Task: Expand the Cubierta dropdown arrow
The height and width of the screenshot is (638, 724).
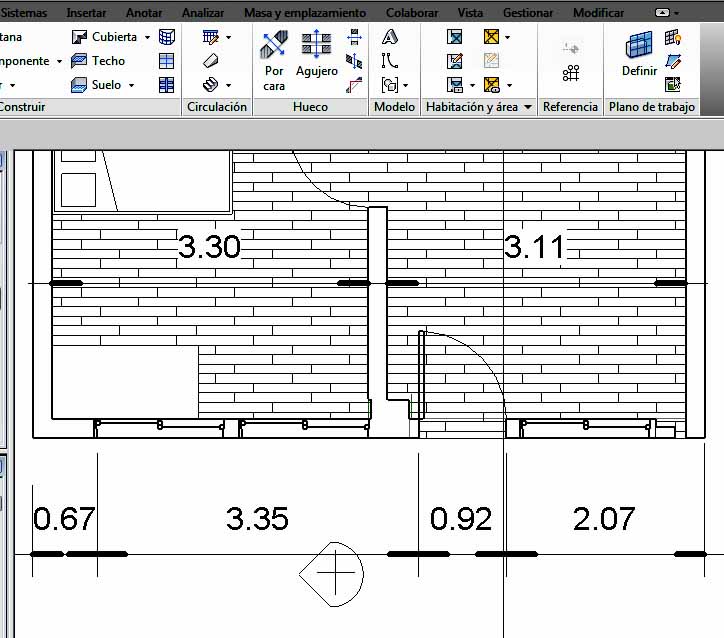Action: 148,37
